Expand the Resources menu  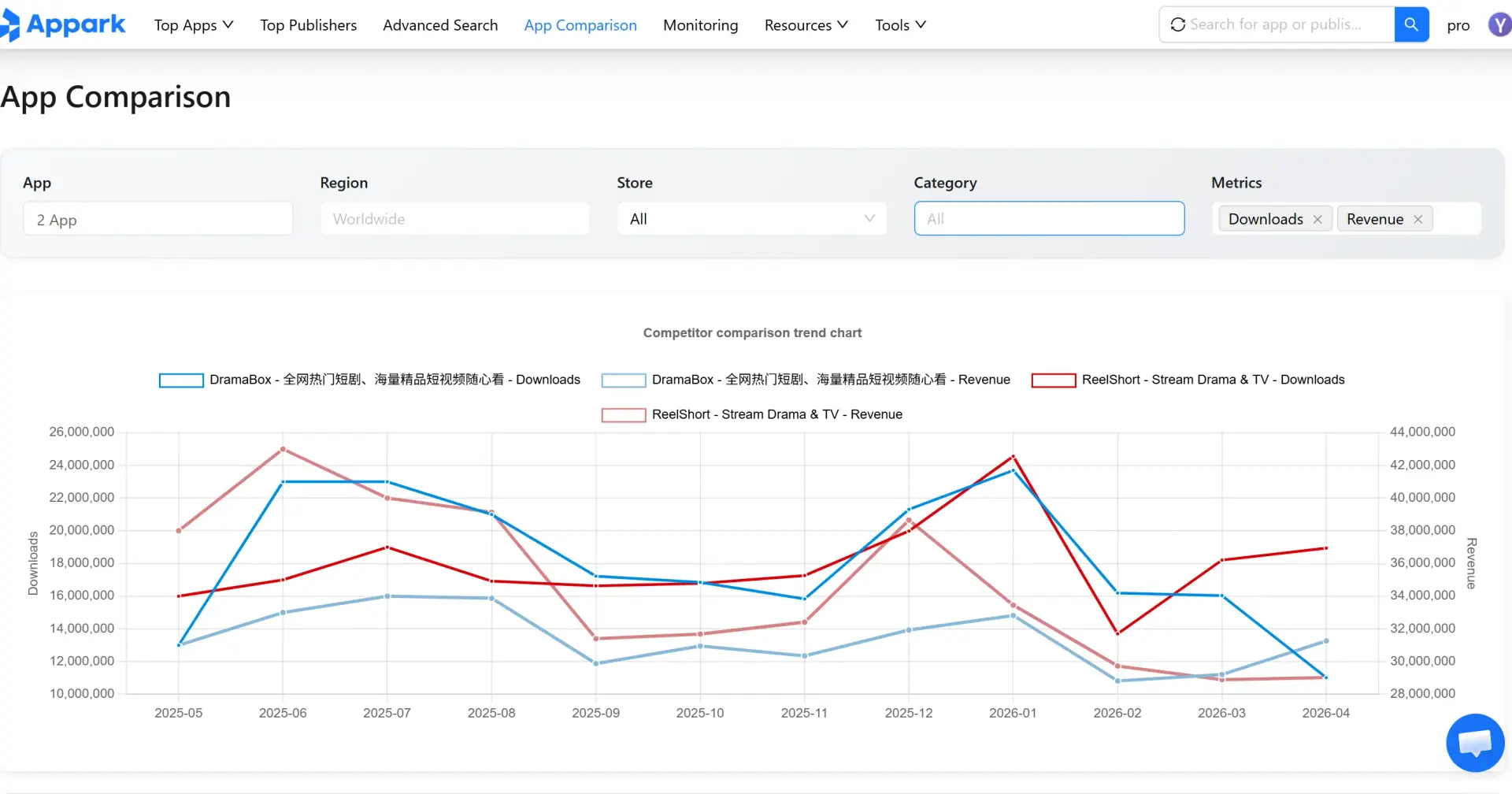click(x=806, y=25)
